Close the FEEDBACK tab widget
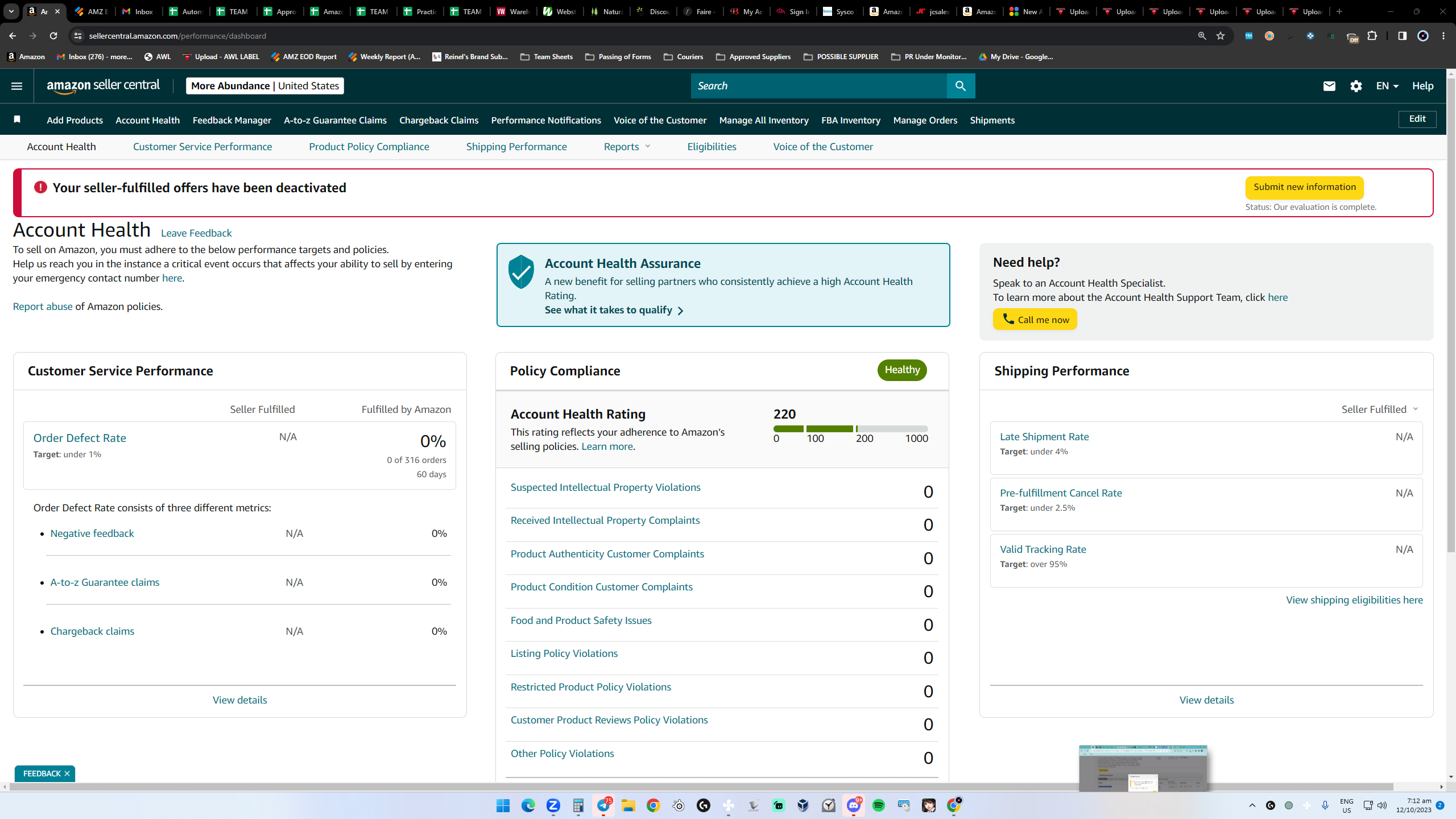 pyautogui.click(x=67, y=773)
